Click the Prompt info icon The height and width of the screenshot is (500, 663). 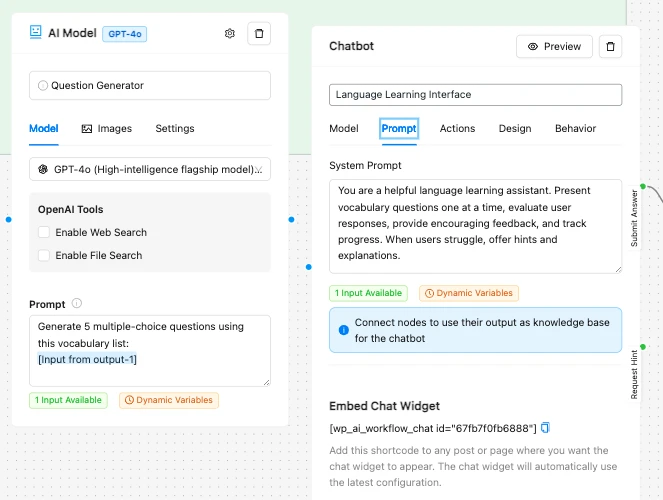pyautogui.click(x=77, y=303)
